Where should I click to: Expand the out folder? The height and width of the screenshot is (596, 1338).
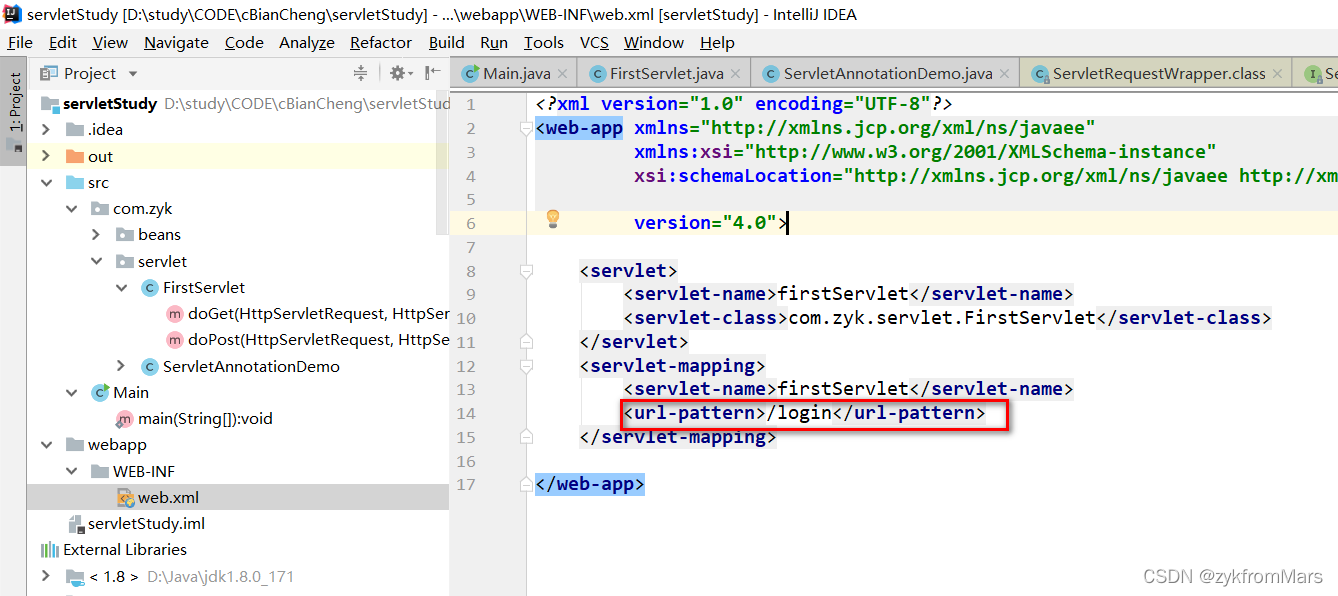coord(46,156)
